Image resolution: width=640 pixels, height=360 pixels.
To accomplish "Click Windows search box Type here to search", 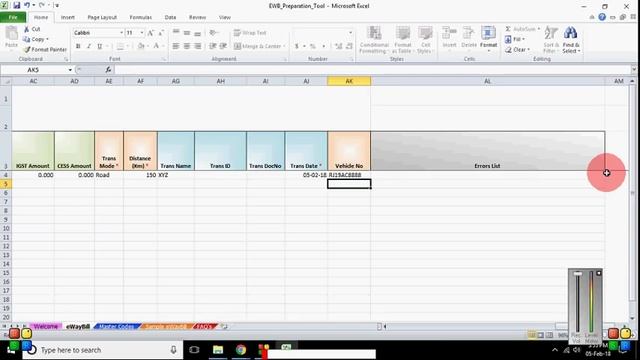I will [x=102, y=350].
